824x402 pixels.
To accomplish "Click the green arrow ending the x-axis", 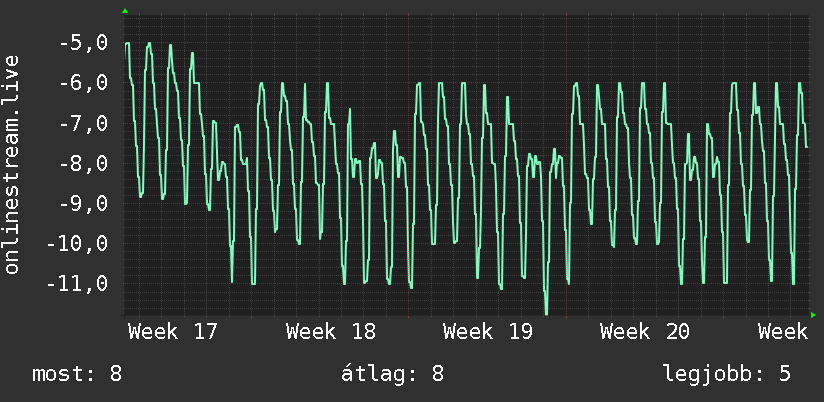I will point(813,315).
